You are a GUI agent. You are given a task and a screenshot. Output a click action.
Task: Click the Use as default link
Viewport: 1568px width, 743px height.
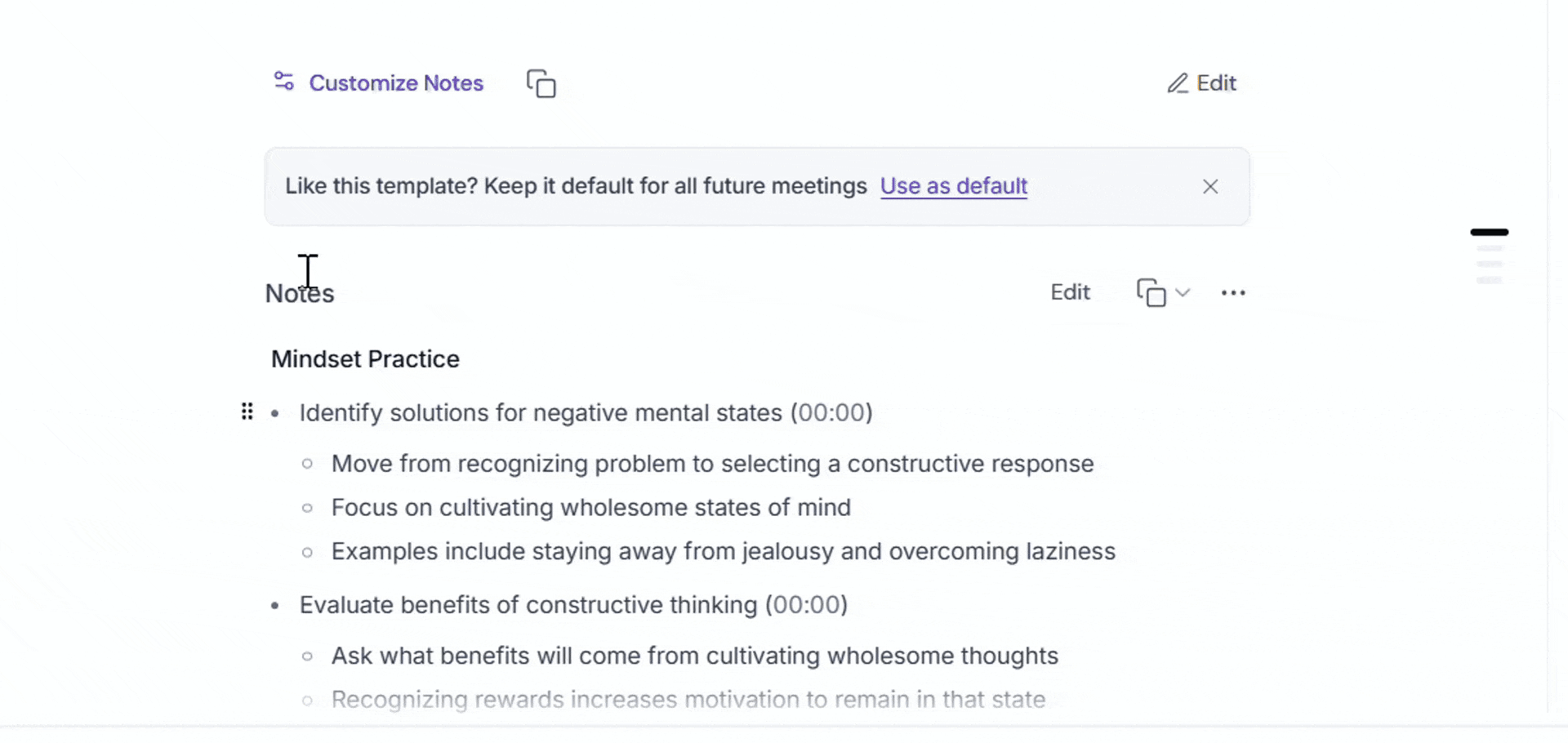tap(954, 186)
